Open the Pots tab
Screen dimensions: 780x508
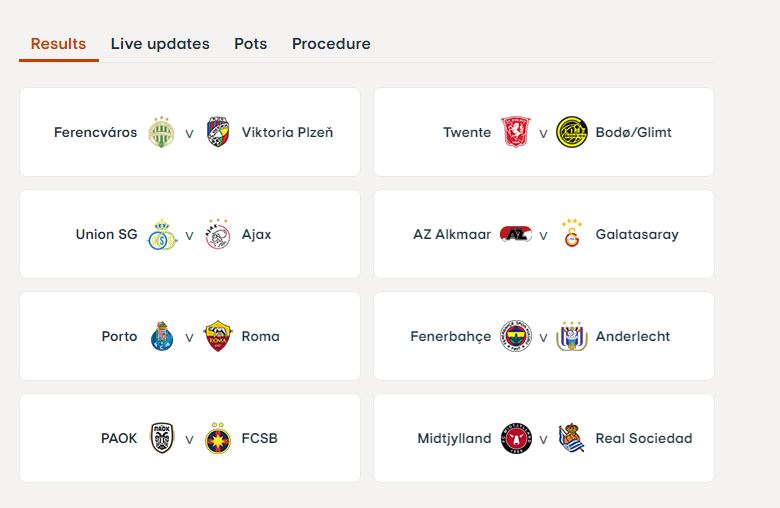(251, 44)
